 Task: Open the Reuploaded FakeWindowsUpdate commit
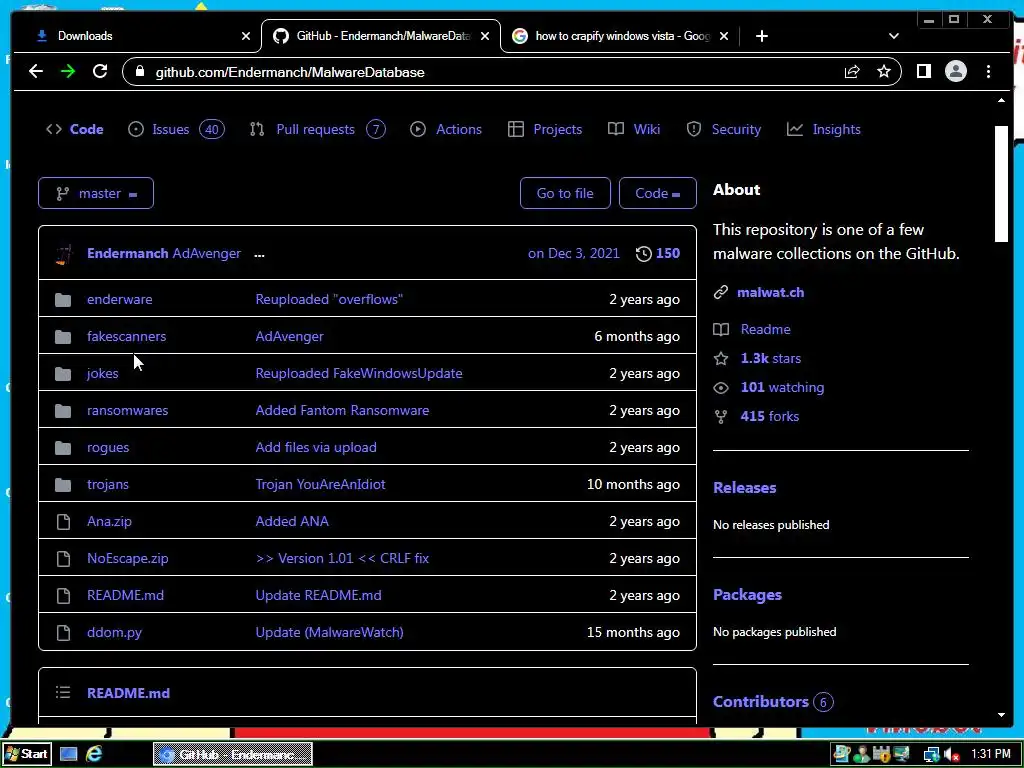(x=359, y=374)
